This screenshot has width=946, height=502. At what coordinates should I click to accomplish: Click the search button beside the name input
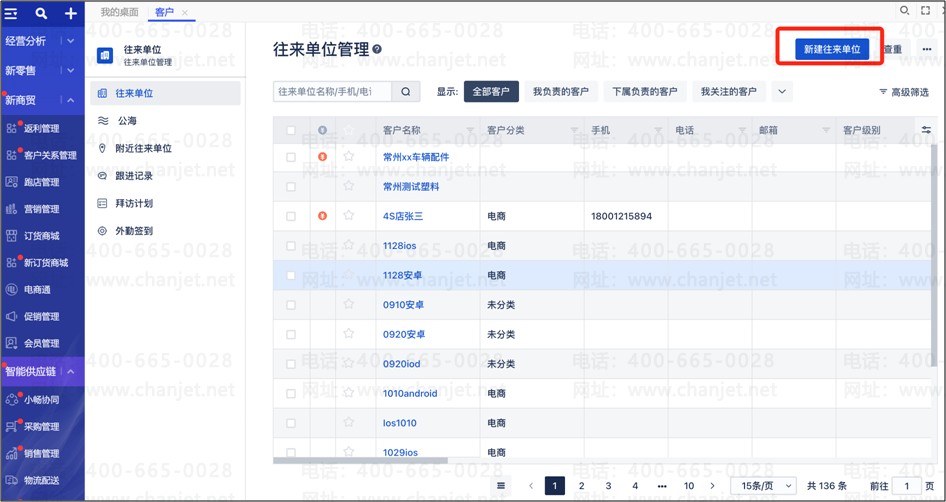click(x=406, y=92)
